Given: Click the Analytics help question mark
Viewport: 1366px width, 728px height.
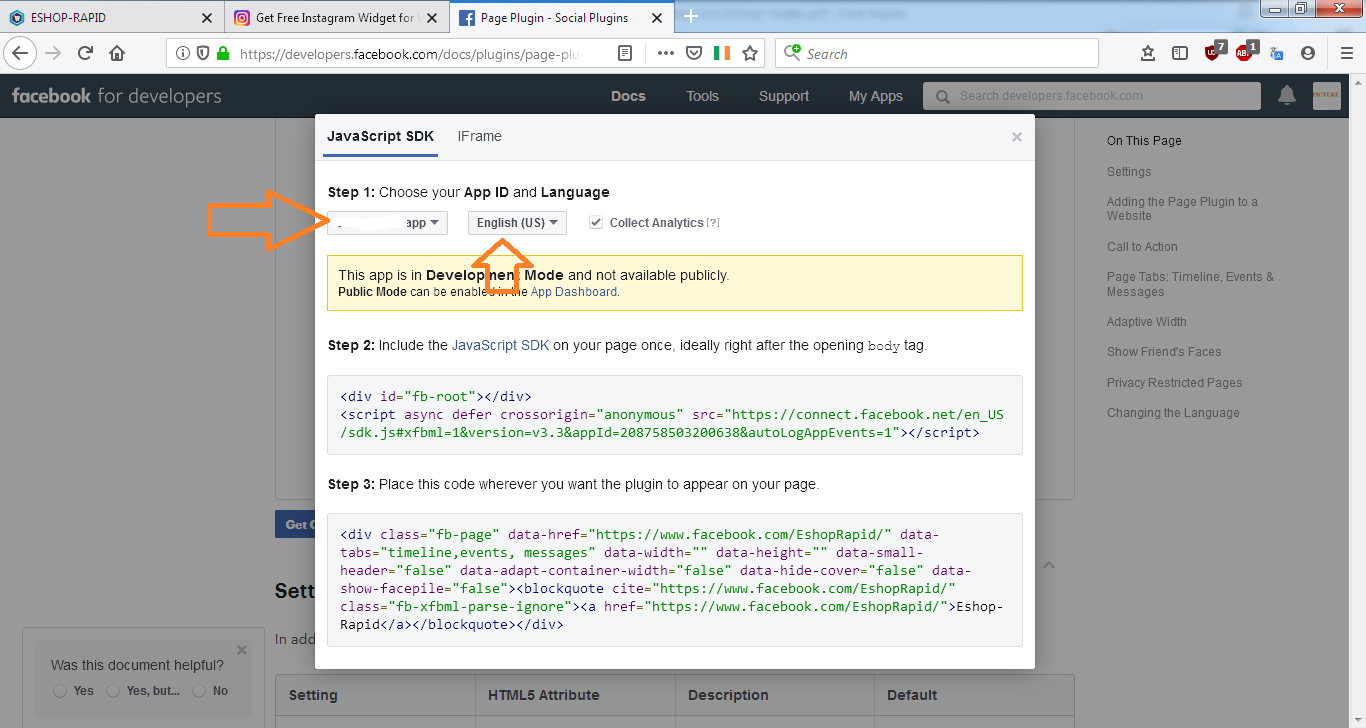Looking at the screenshot, I should [x=713, y=223].
